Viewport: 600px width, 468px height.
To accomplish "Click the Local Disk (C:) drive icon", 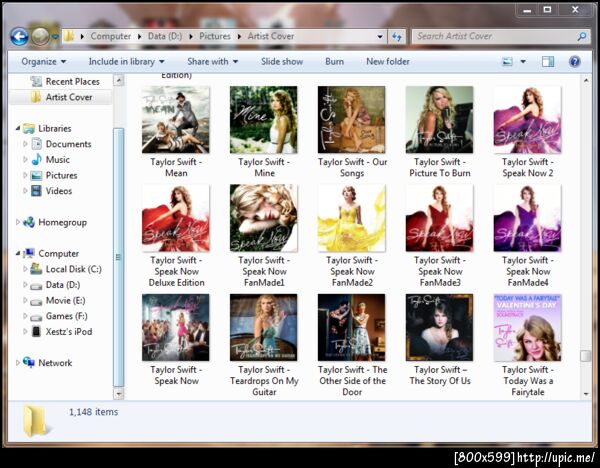I will (x=37, y=269).
